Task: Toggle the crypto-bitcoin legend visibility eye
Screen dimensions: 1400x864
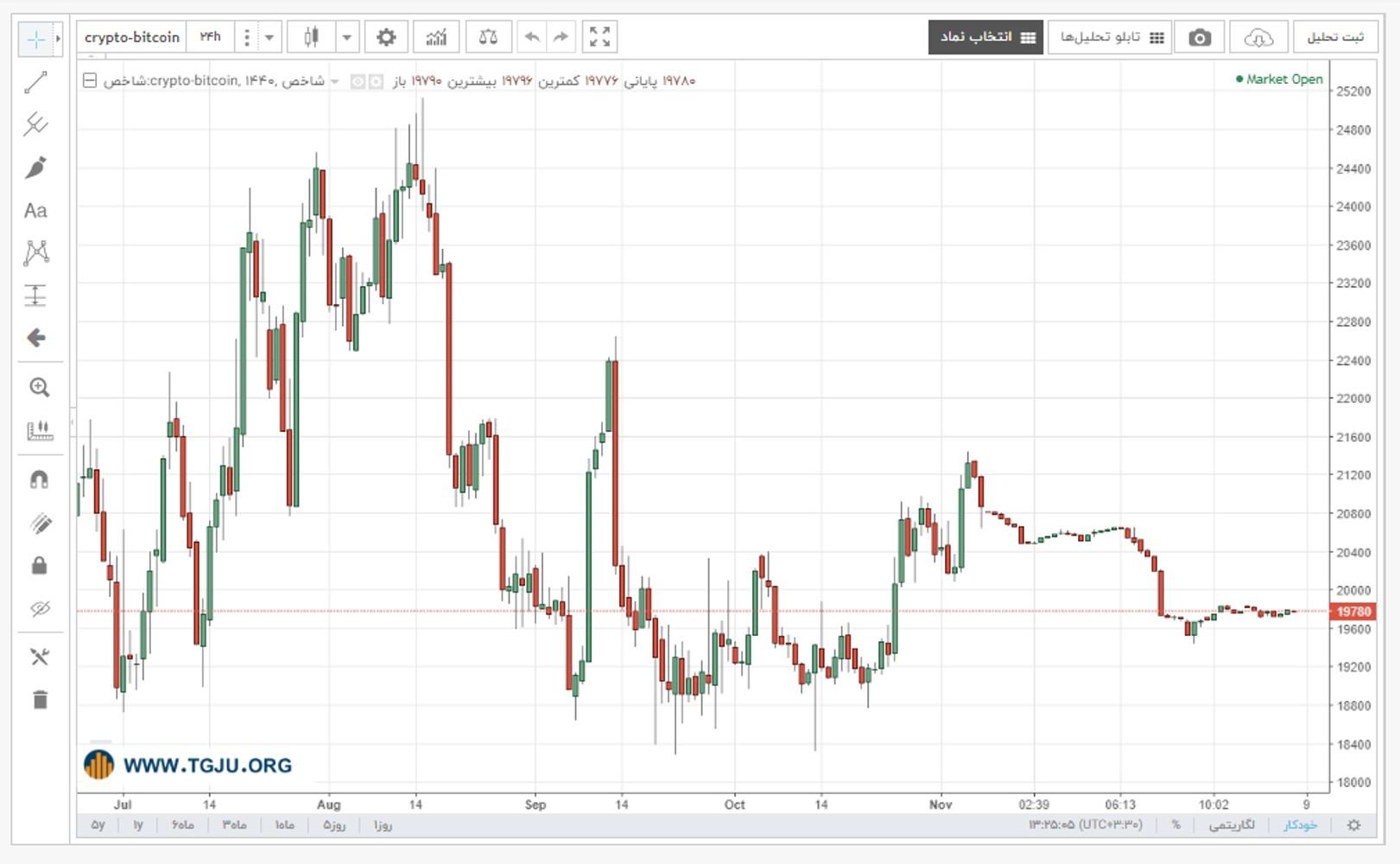Action: [x=358, y=81]
